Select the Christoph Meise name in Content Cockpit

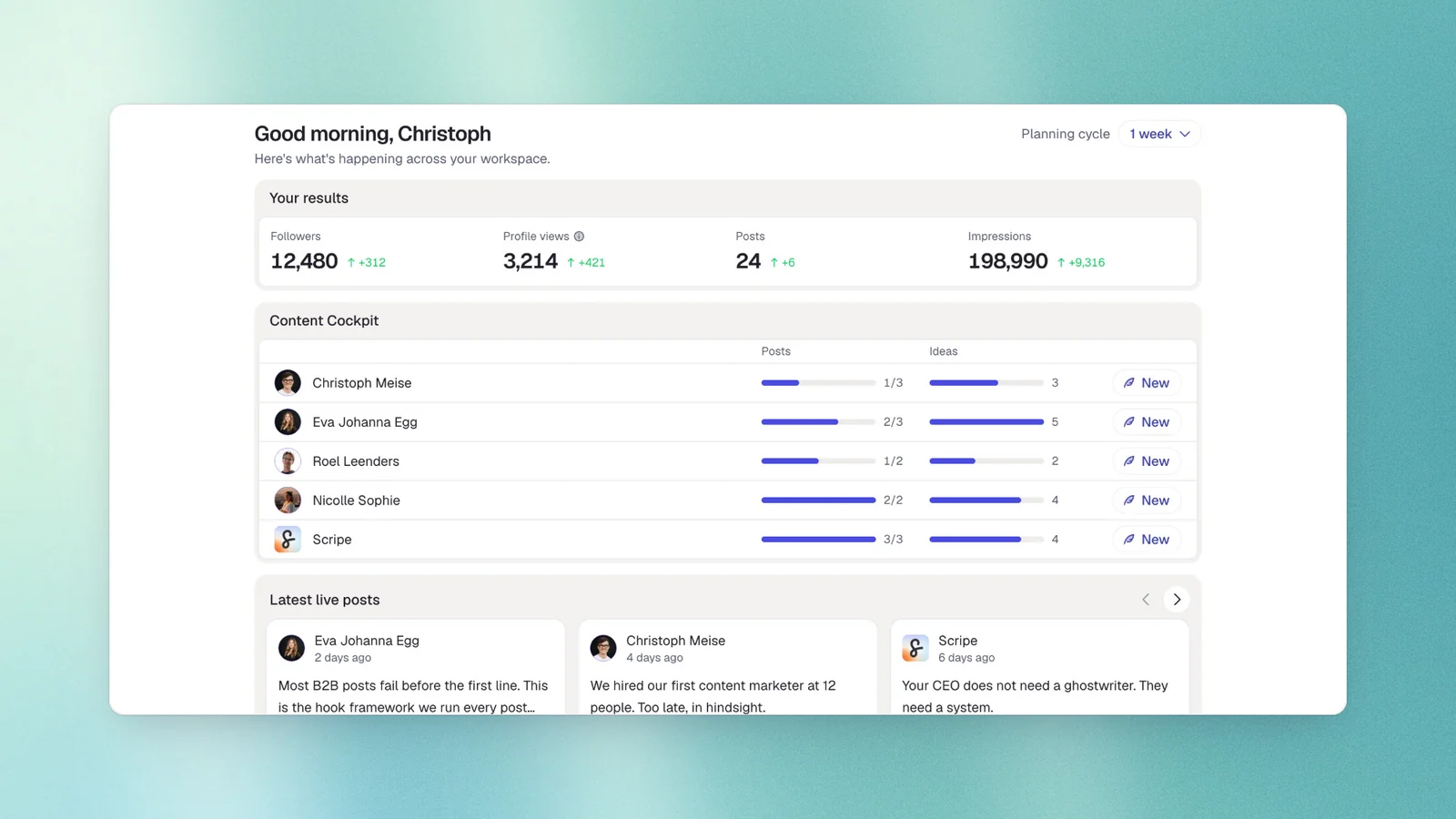pyautogui.click(x=362, y=383)
